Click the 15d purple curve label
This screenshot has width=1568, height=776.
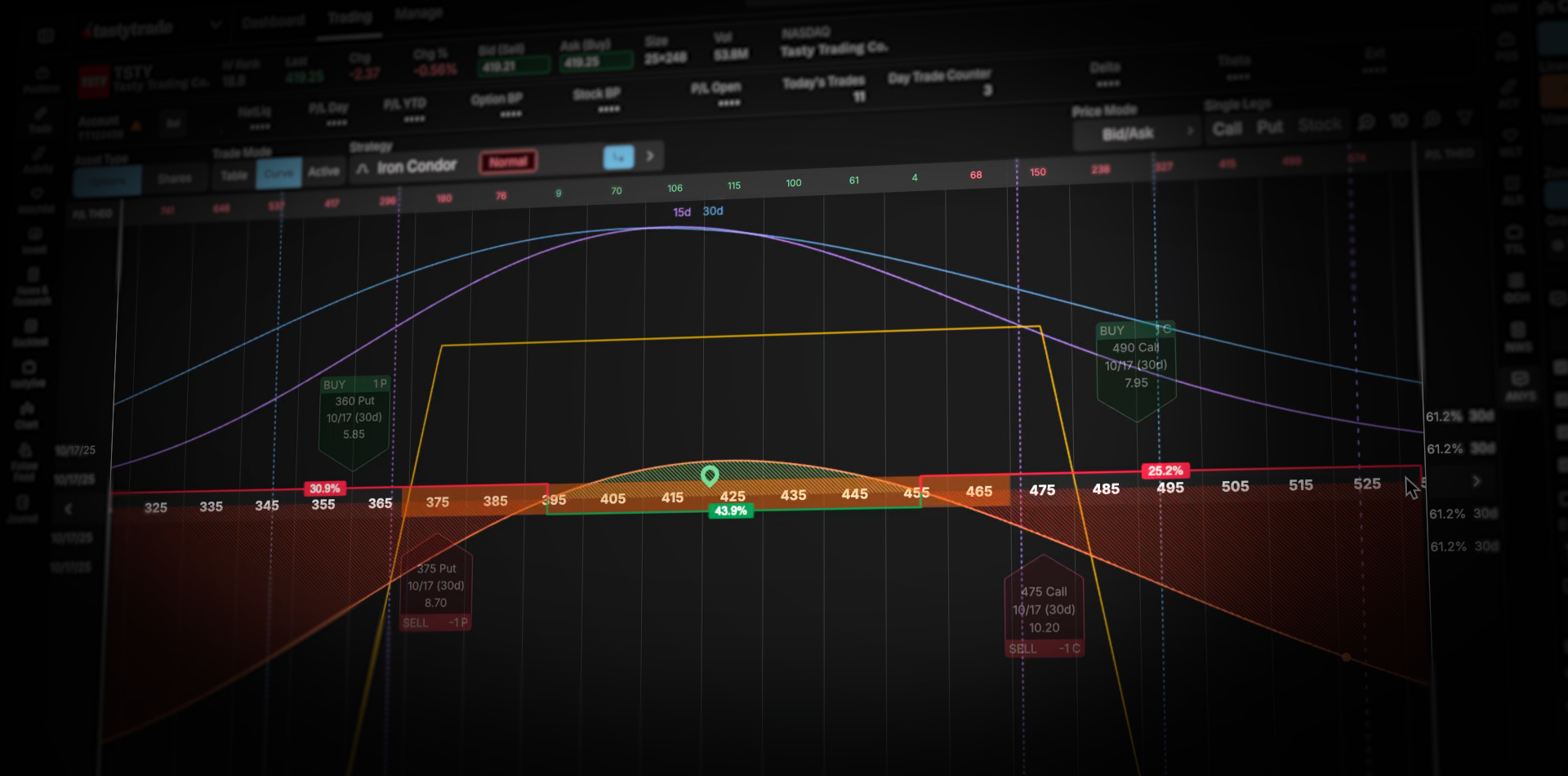point(682,212)
